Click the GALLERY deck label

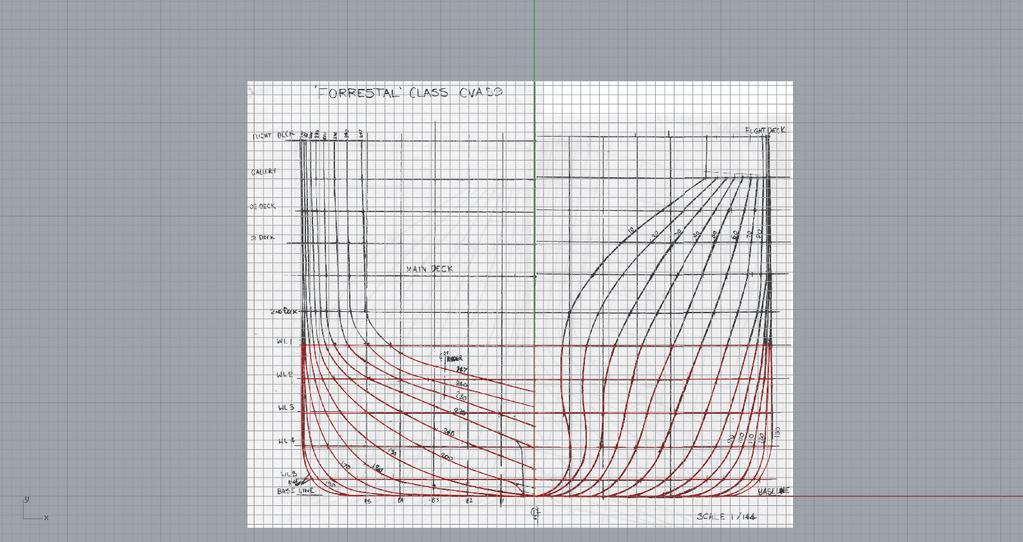(265, 172)
